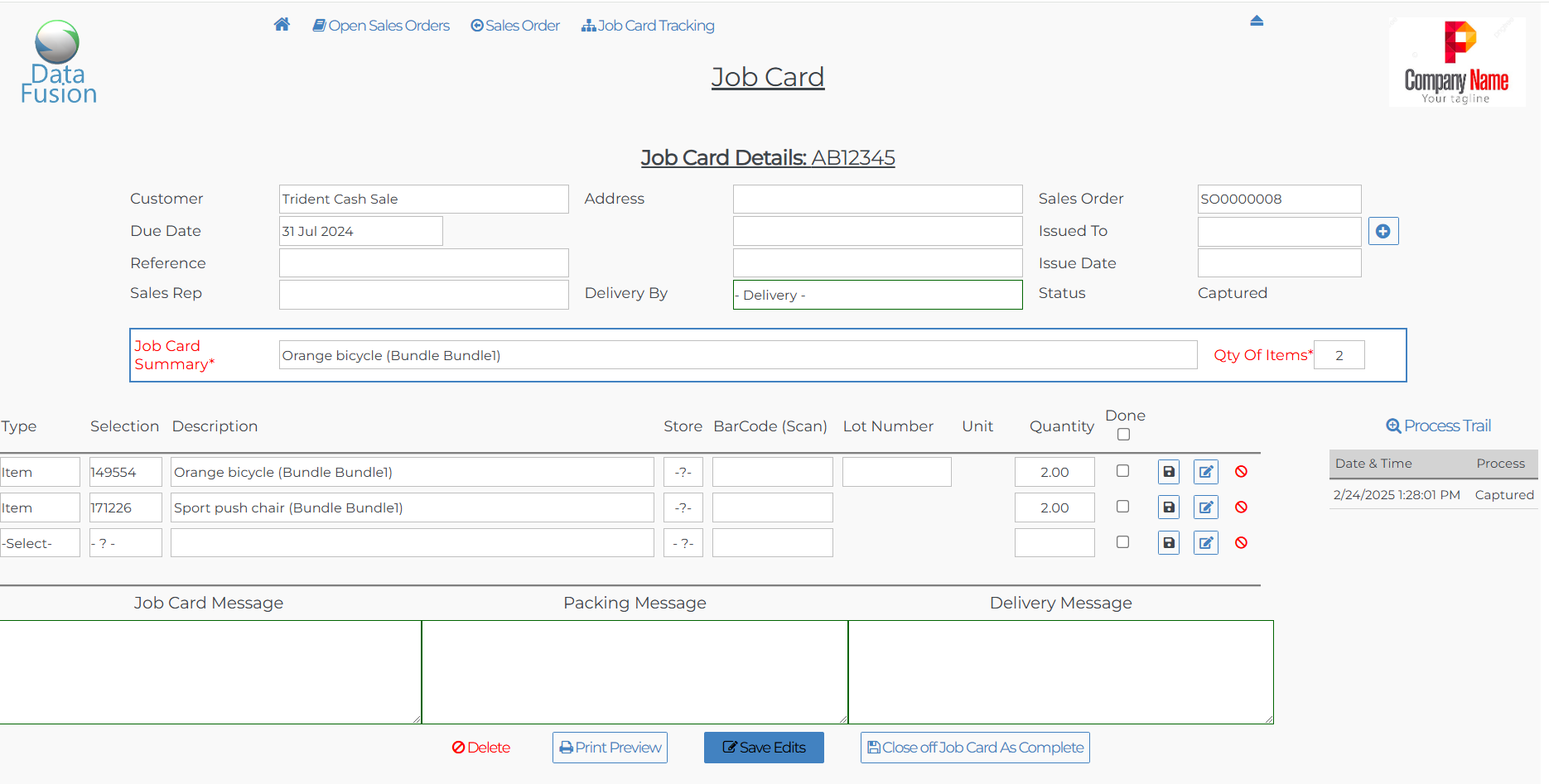Open Store dropdown for Orange bicycle row

click(x=683, y=472)
